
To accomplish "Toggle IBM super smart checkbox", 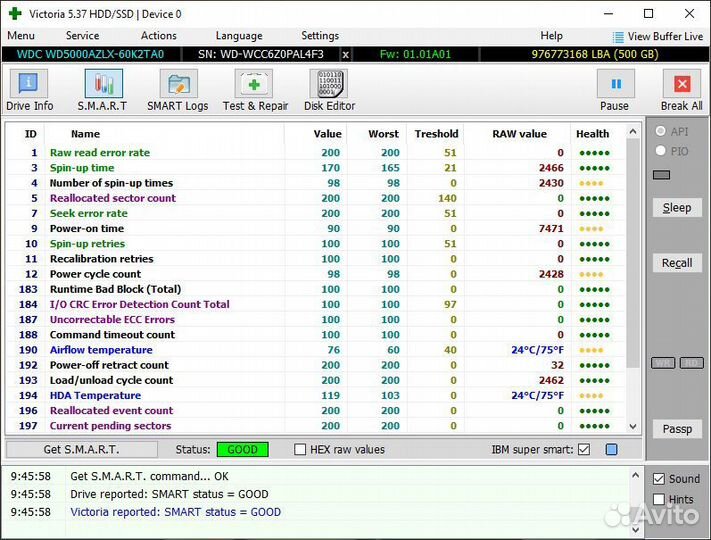I will (584, 449).
